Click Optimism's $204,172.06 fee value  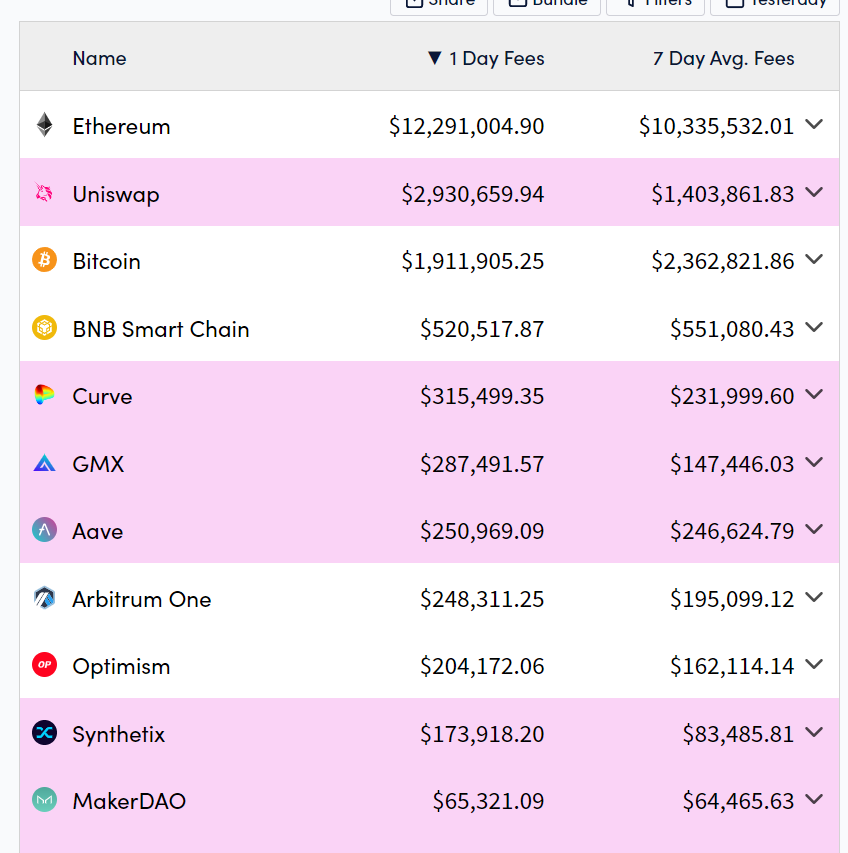point(482,666)
